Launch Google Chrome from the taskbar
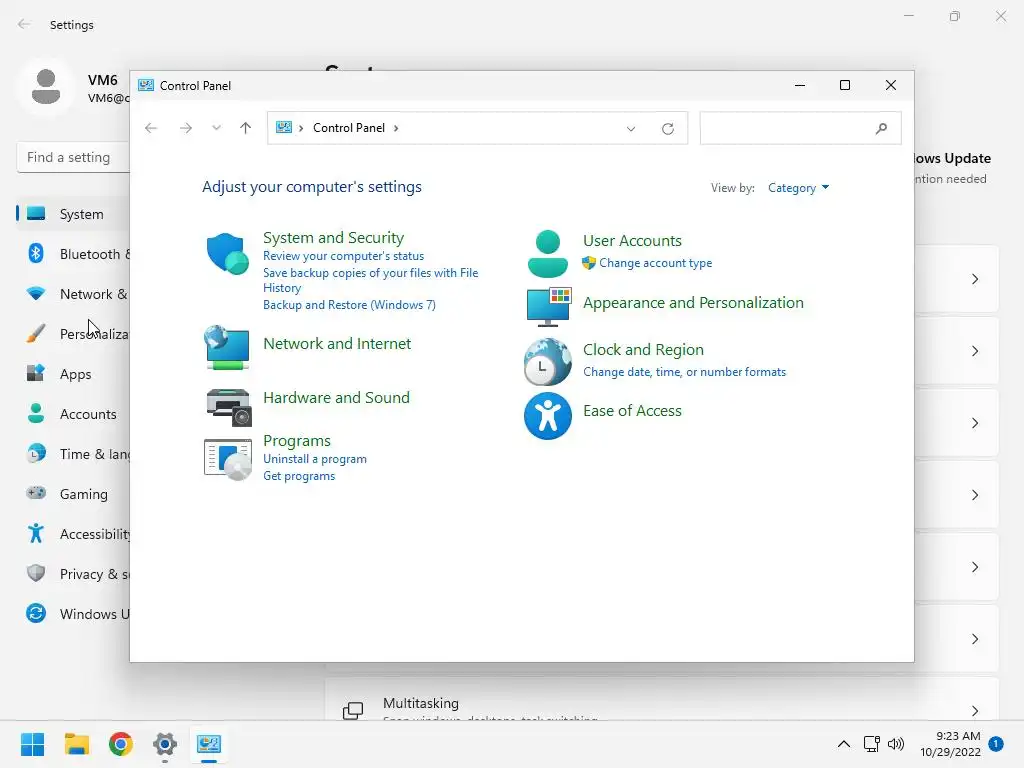This screenshot has width=1024, height=768. click(x=121, y=744)
